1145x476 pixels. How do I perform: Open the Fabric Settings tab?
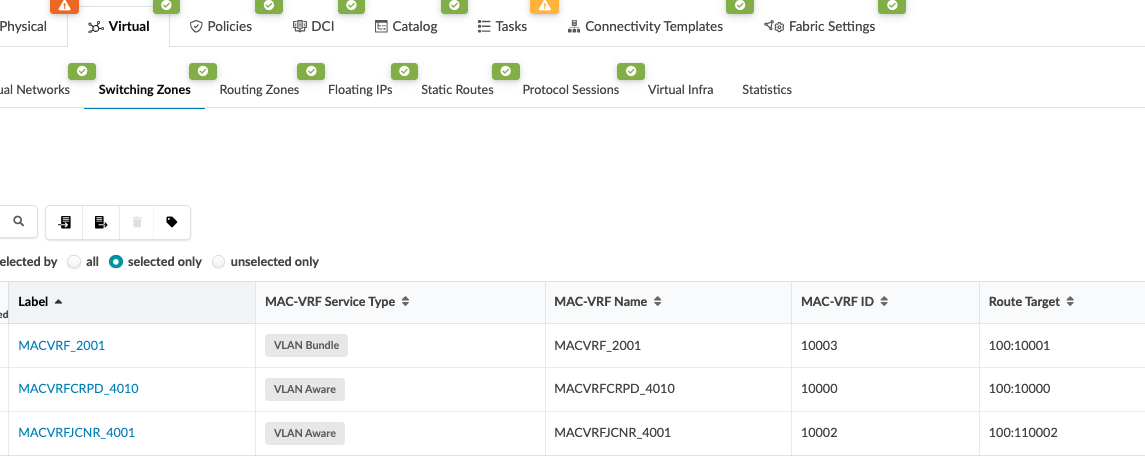819,26
